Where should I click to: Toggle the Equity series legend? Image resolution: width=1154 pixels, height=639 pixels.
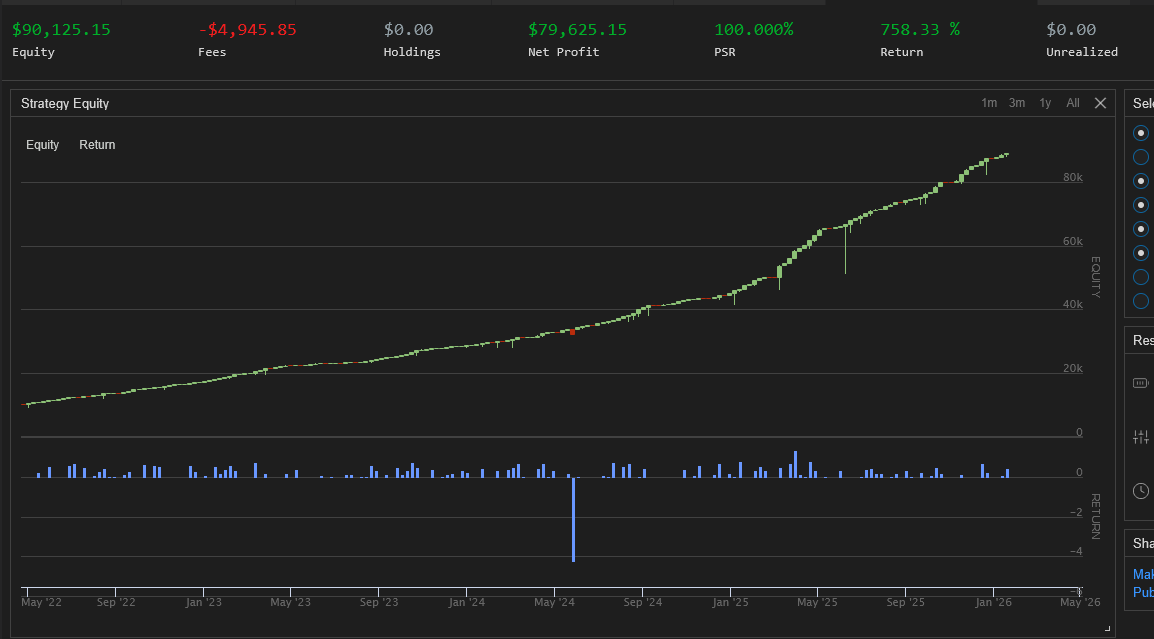(42, 145)
